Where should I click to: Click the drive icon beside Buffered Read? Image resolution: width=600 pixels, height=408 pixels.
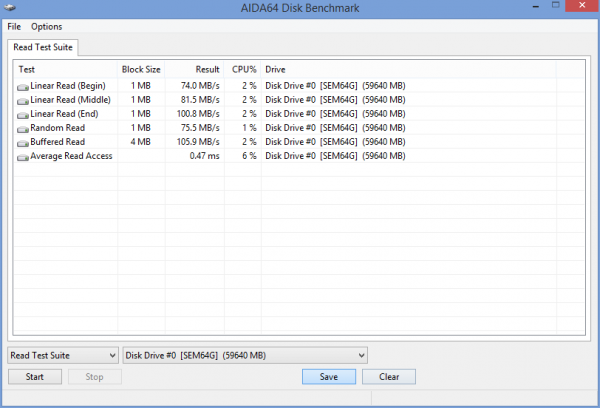[23, 143]
